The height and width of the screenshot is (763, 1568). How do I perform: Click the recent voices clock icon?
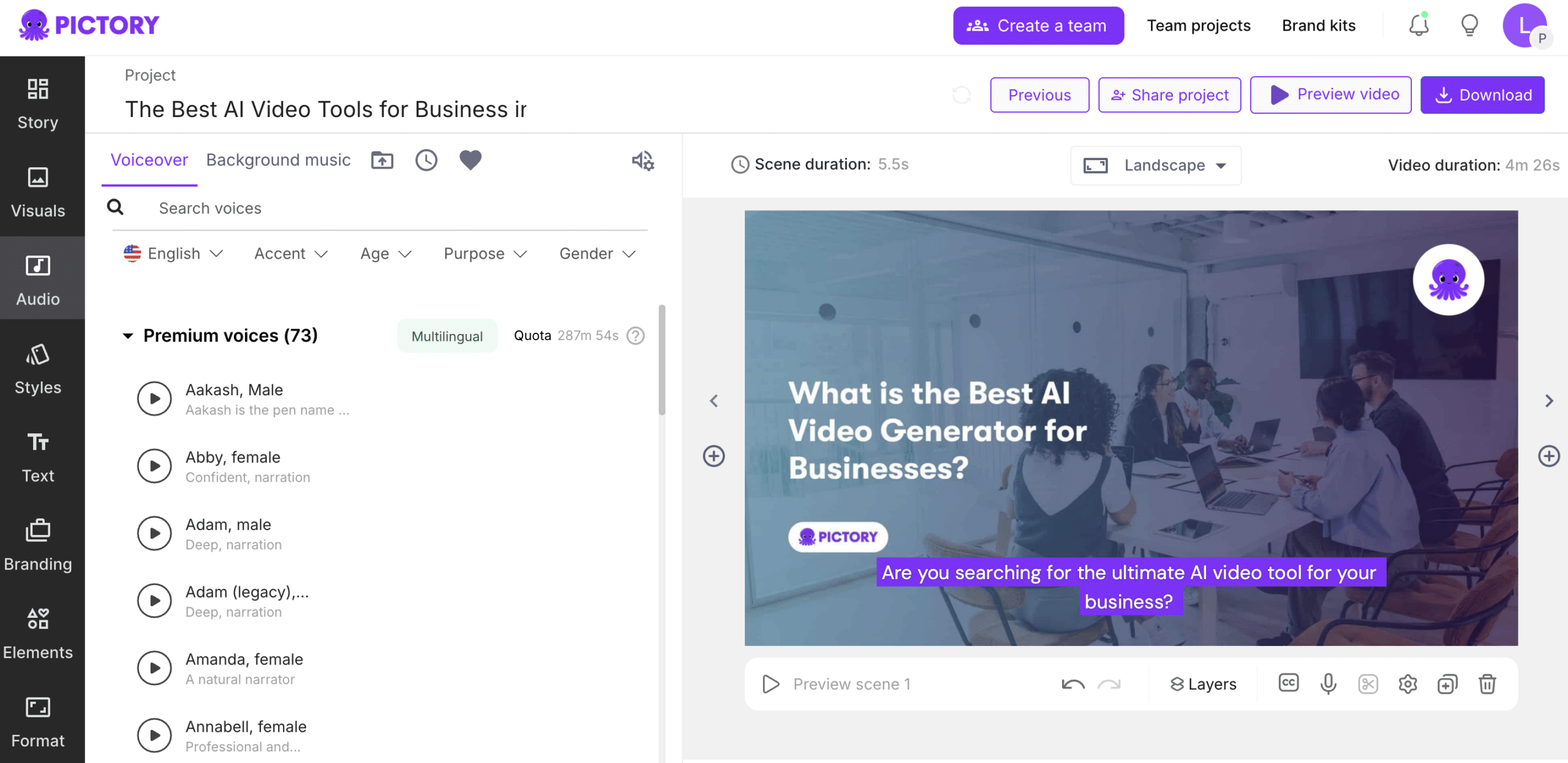tap(426, 161)
